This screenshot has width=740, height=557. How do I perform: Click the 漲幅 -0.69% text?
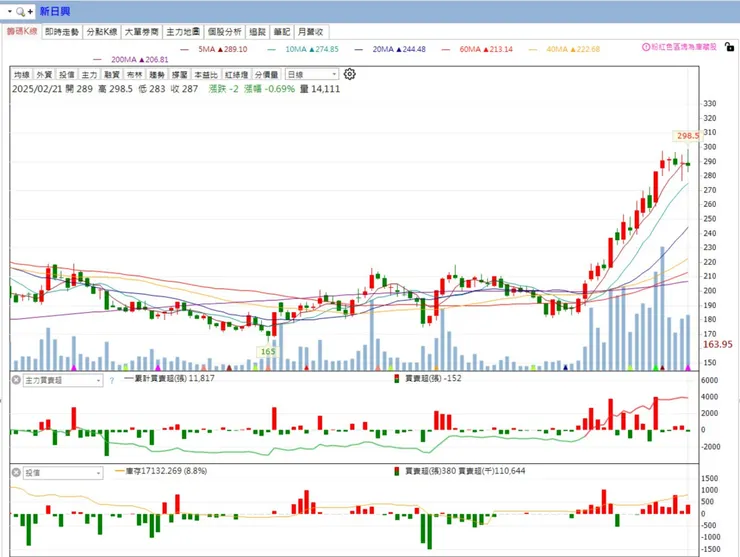pos(269,89)
